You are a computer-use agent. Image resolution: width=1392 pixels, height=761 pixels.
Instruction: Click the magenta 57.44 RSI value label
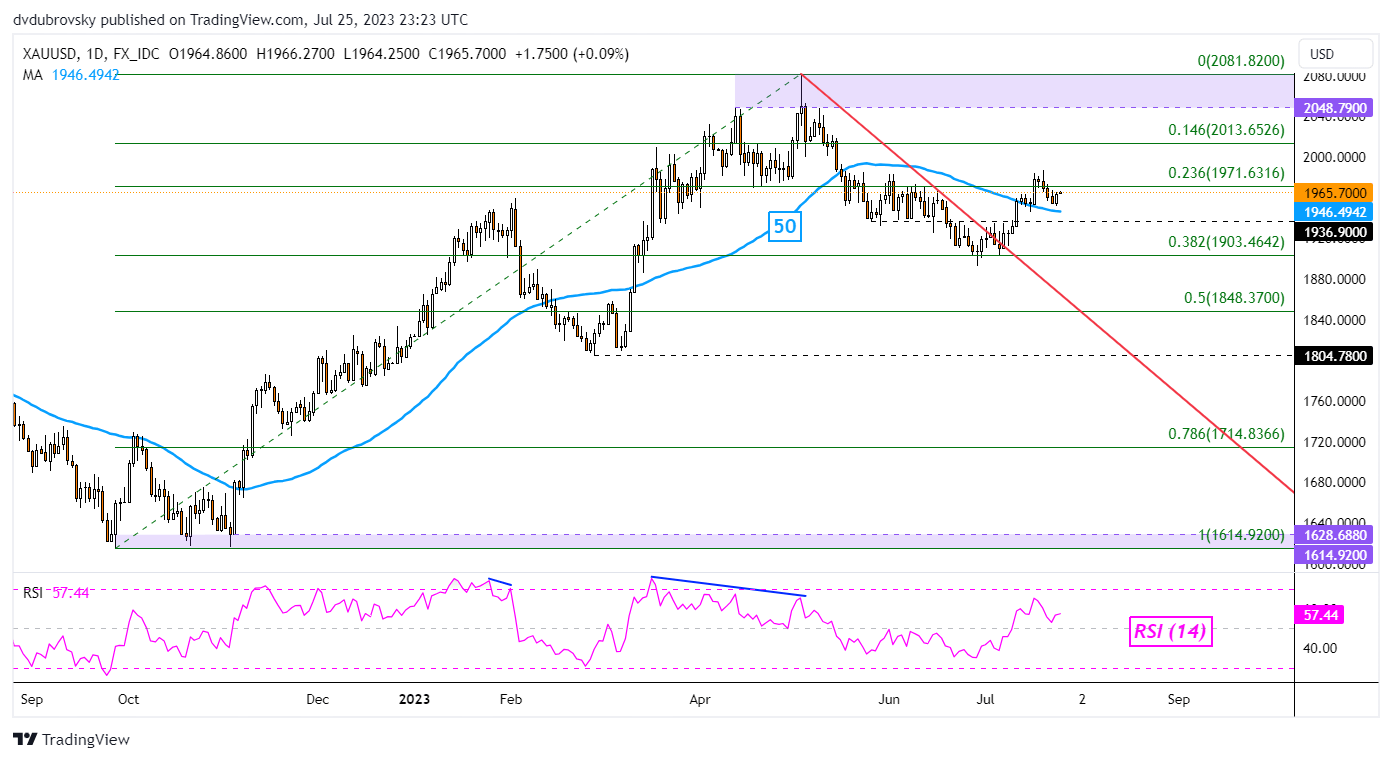[1322, 615]
